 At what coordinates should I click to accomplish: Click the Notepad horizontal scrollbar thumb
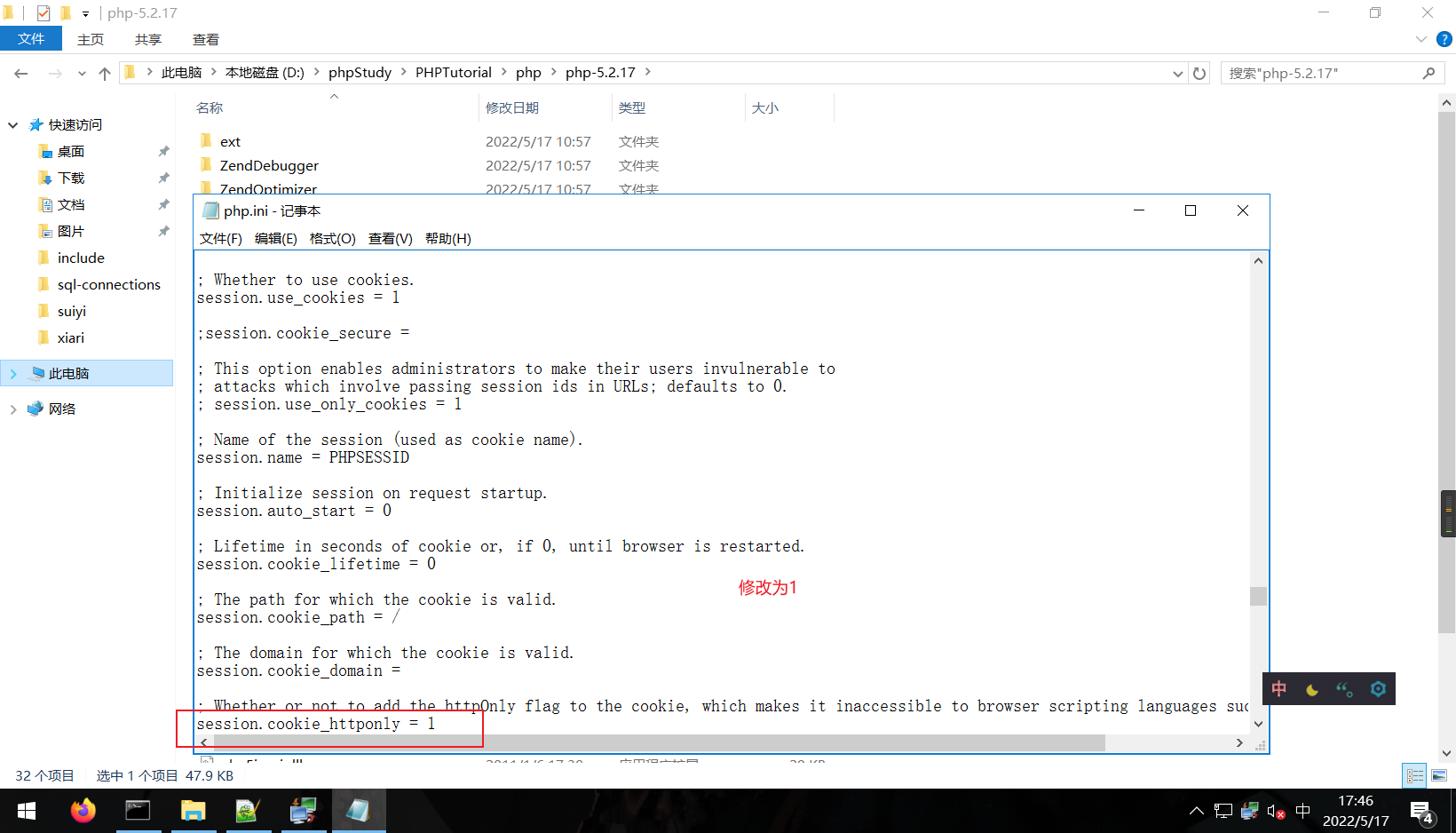659,742
